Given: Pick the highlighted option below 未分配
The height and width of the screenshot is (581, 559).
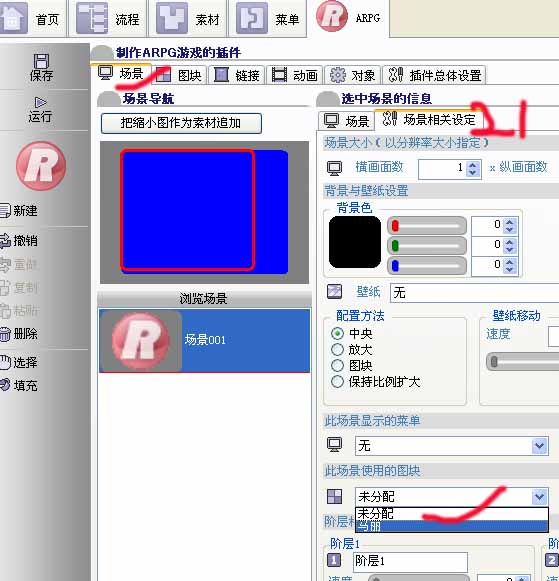Looking at the screenshot, I should [x=452, y=526].
